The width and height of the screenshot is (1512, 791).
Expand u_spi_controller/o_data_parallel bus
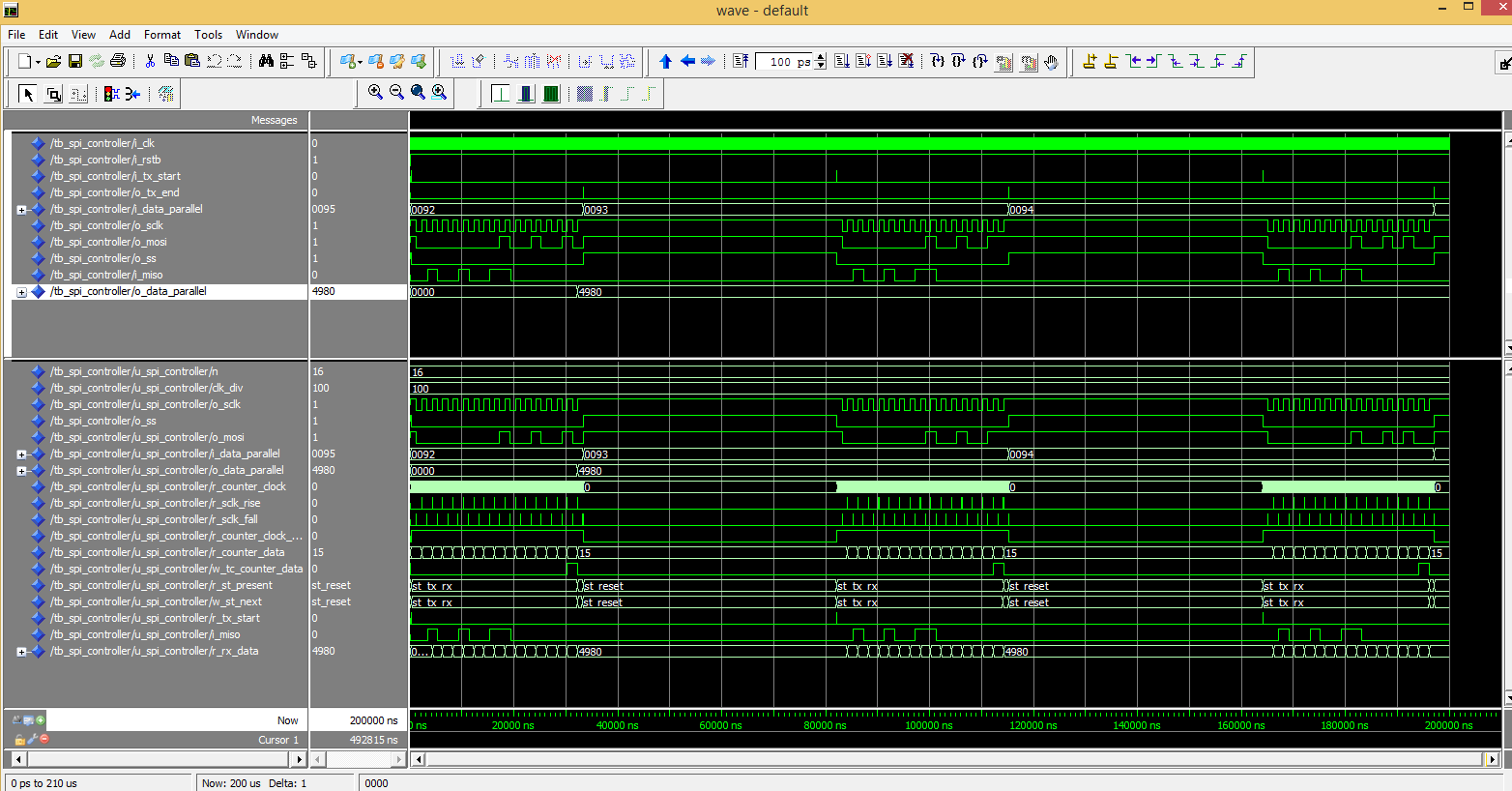tap(21, 470)
